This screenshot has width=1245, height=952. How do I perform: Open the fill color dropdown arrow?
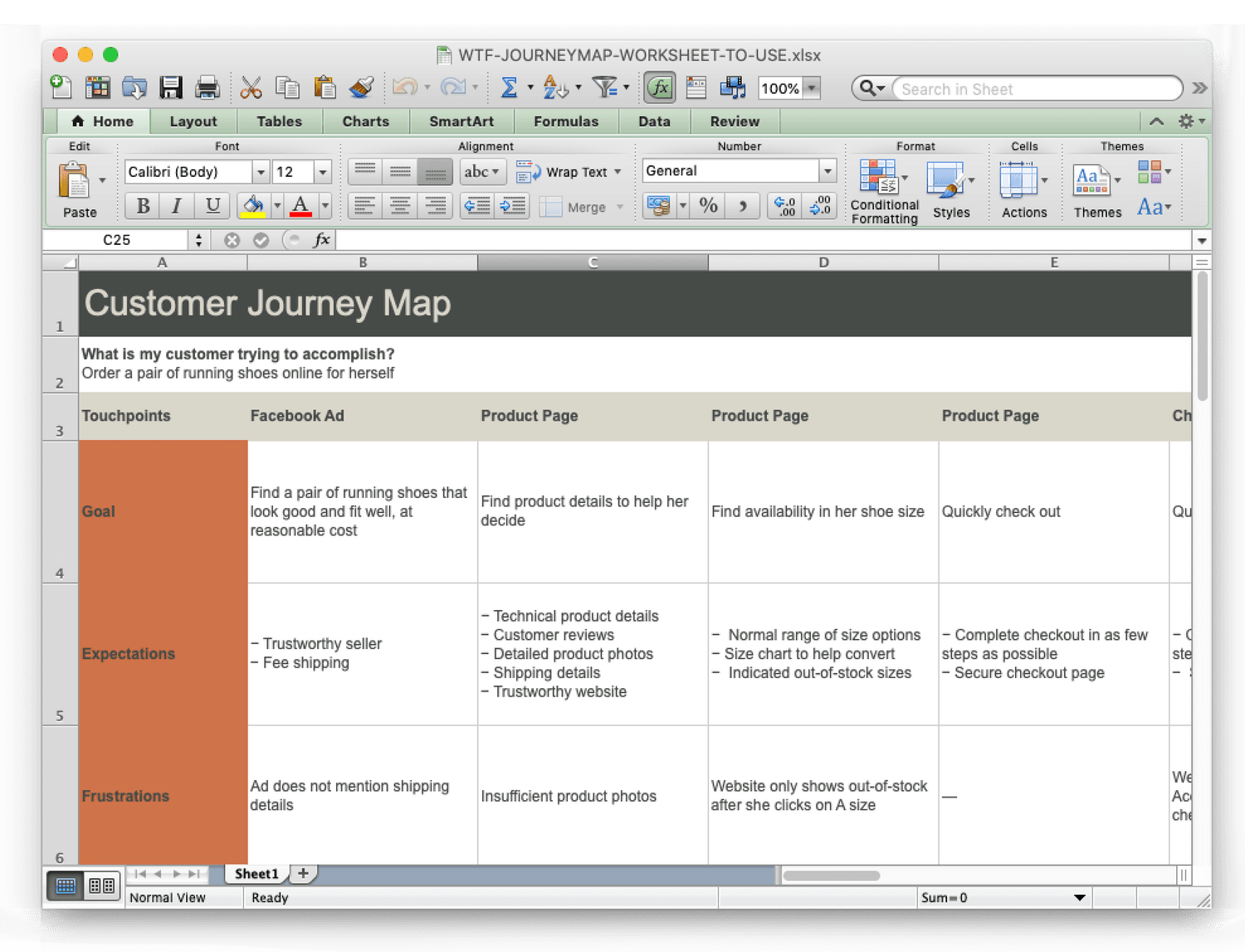276,205
